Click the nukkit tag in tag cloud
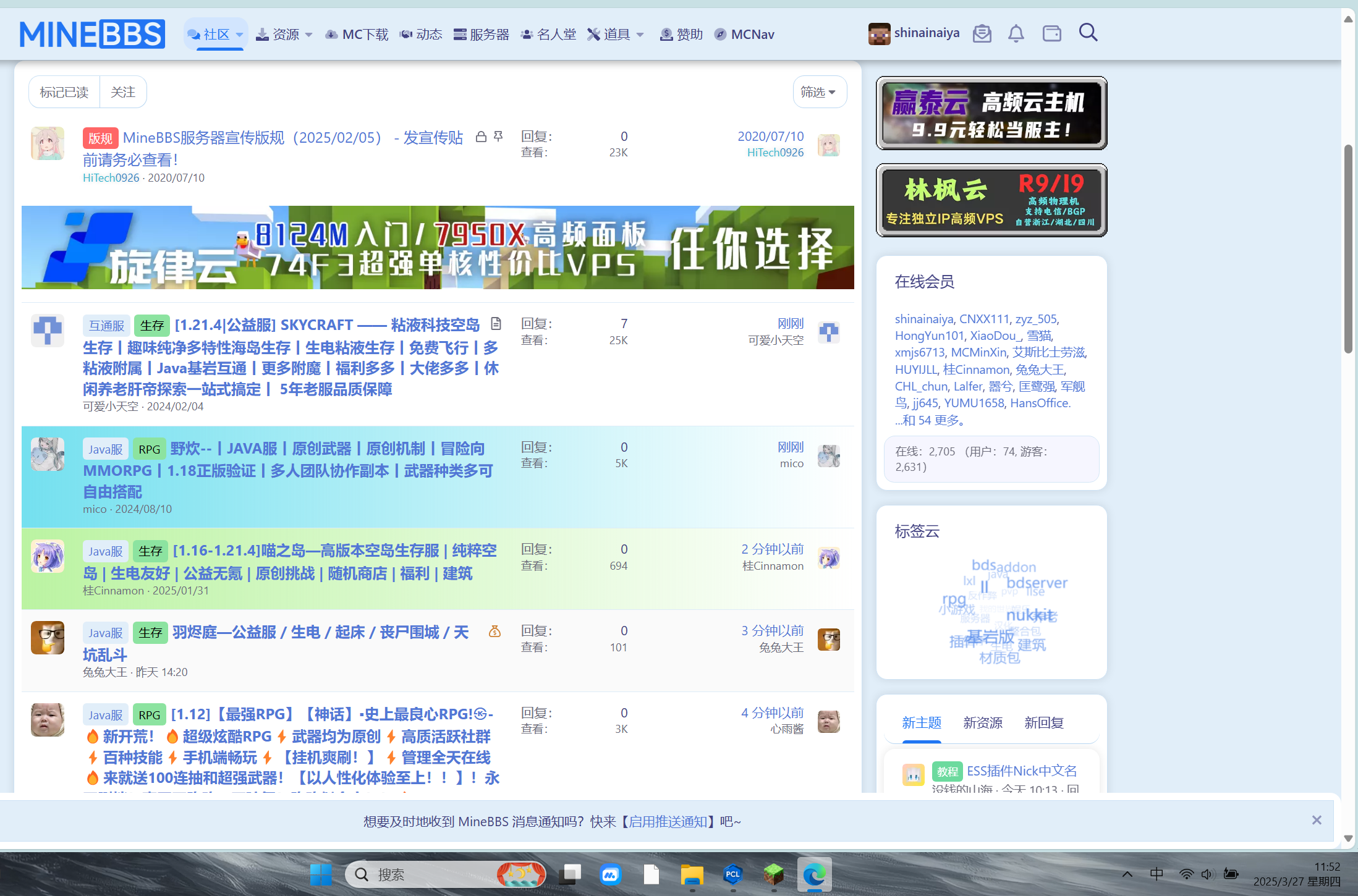The image size is (1358, 896). pos(1030,615)
